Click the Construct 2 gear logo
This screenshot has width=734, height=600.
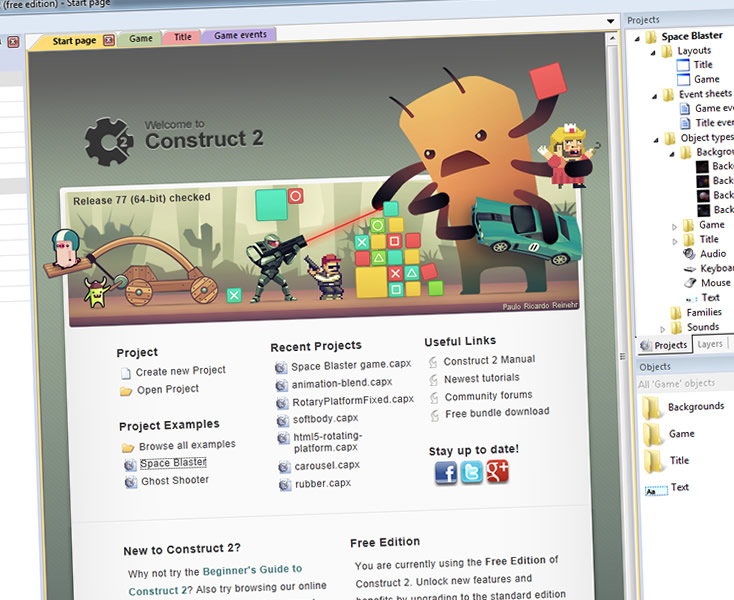(x=109, y=141)
